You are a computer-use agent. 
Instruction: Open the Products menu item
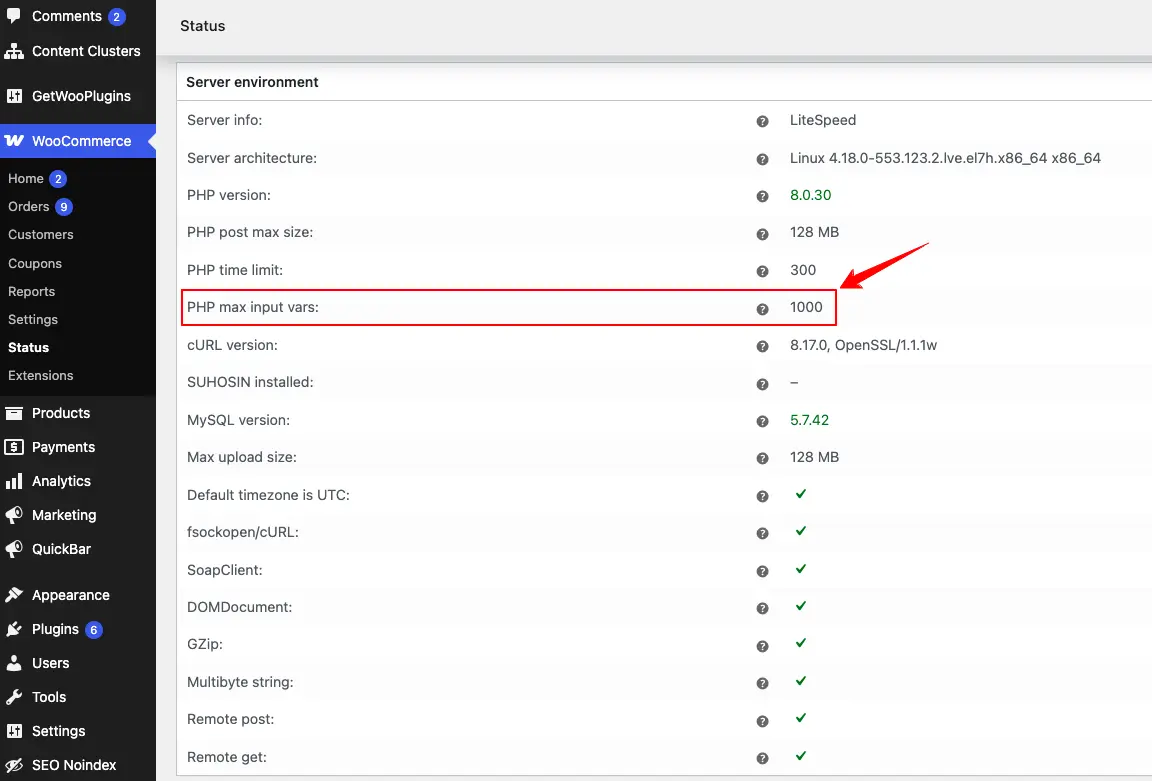pyautogui.click(x=78, y=413)
